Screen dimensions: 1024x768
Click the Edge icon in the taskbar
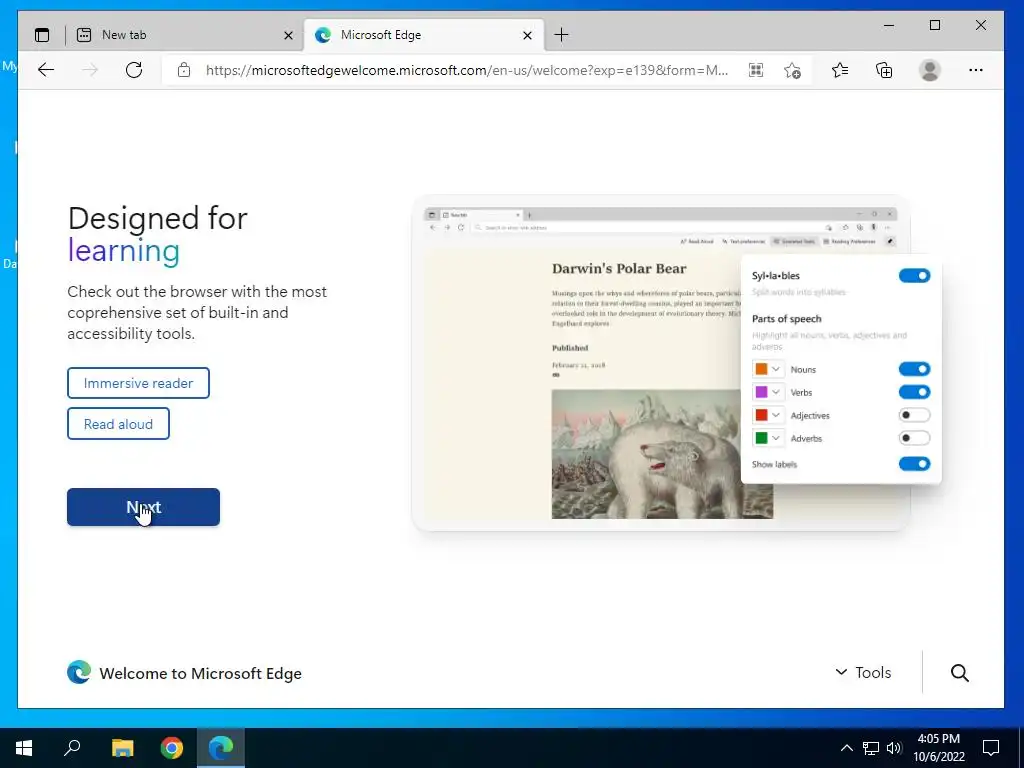pyautogui.click(x=221, y=748)
